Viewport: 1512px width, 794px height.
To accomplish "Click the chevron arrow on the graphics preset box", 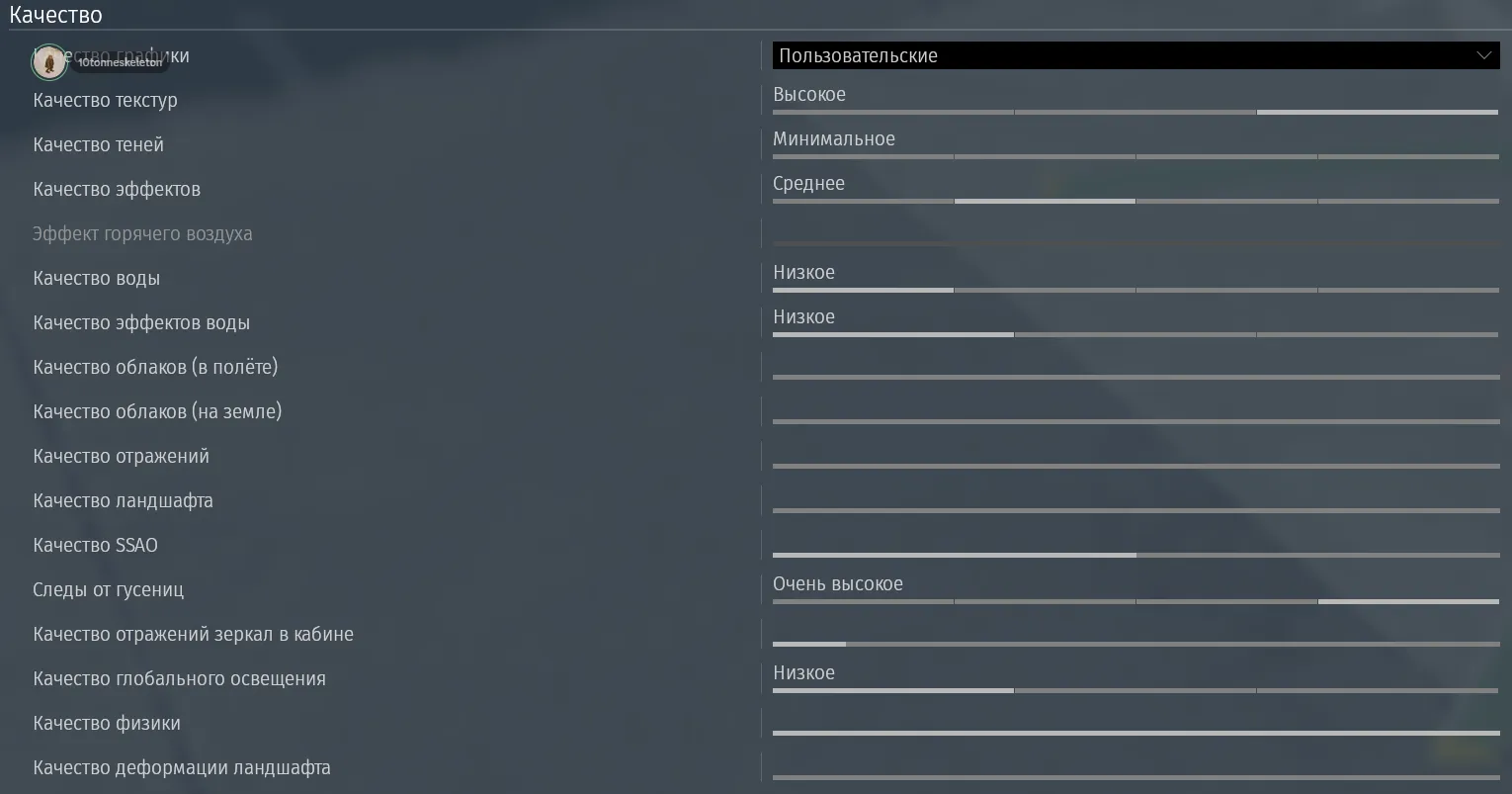I will pyautogui.click(x=1483, y=55).
